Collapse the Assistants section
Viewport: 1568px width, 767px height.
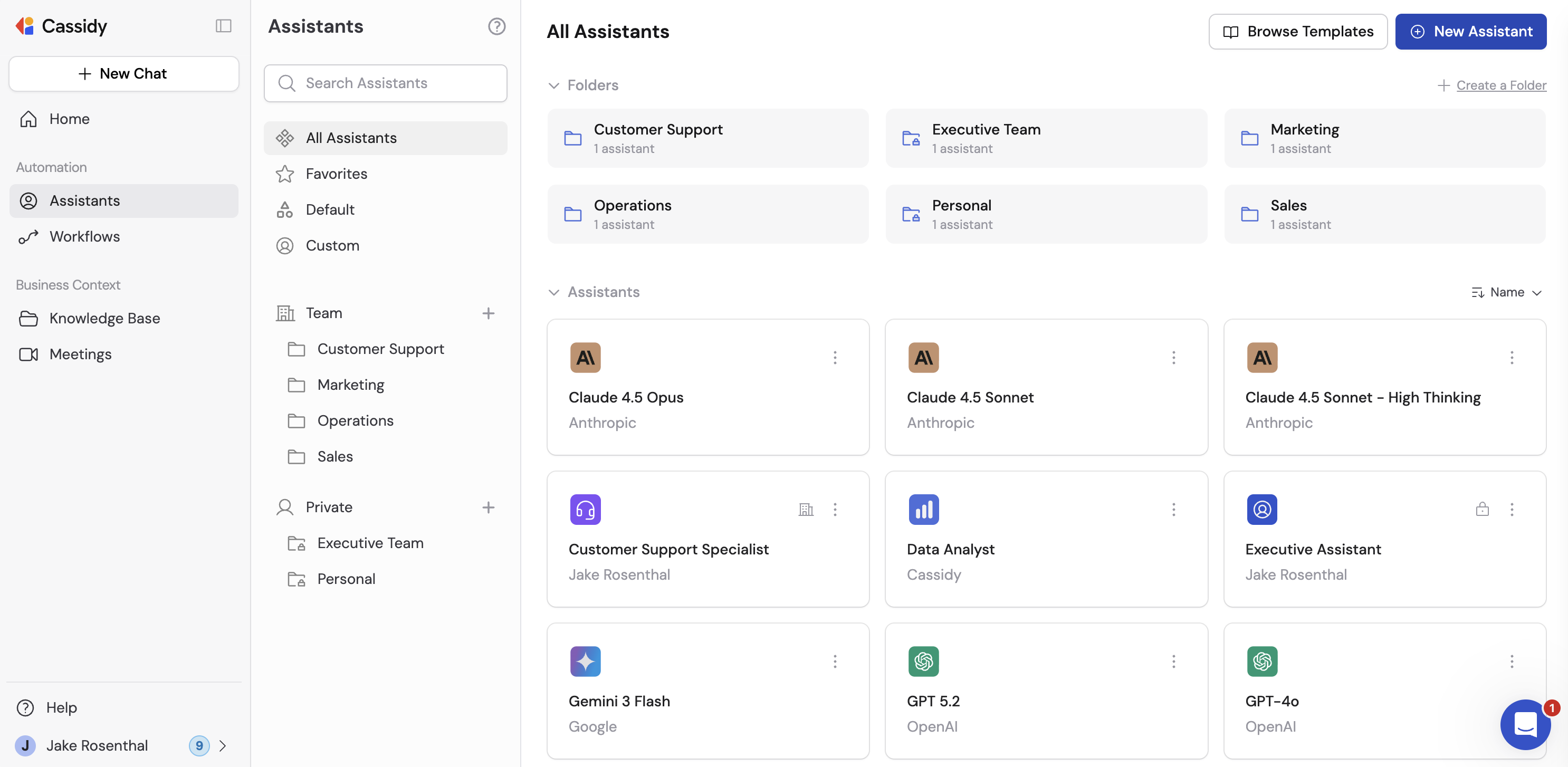[553, 292]
